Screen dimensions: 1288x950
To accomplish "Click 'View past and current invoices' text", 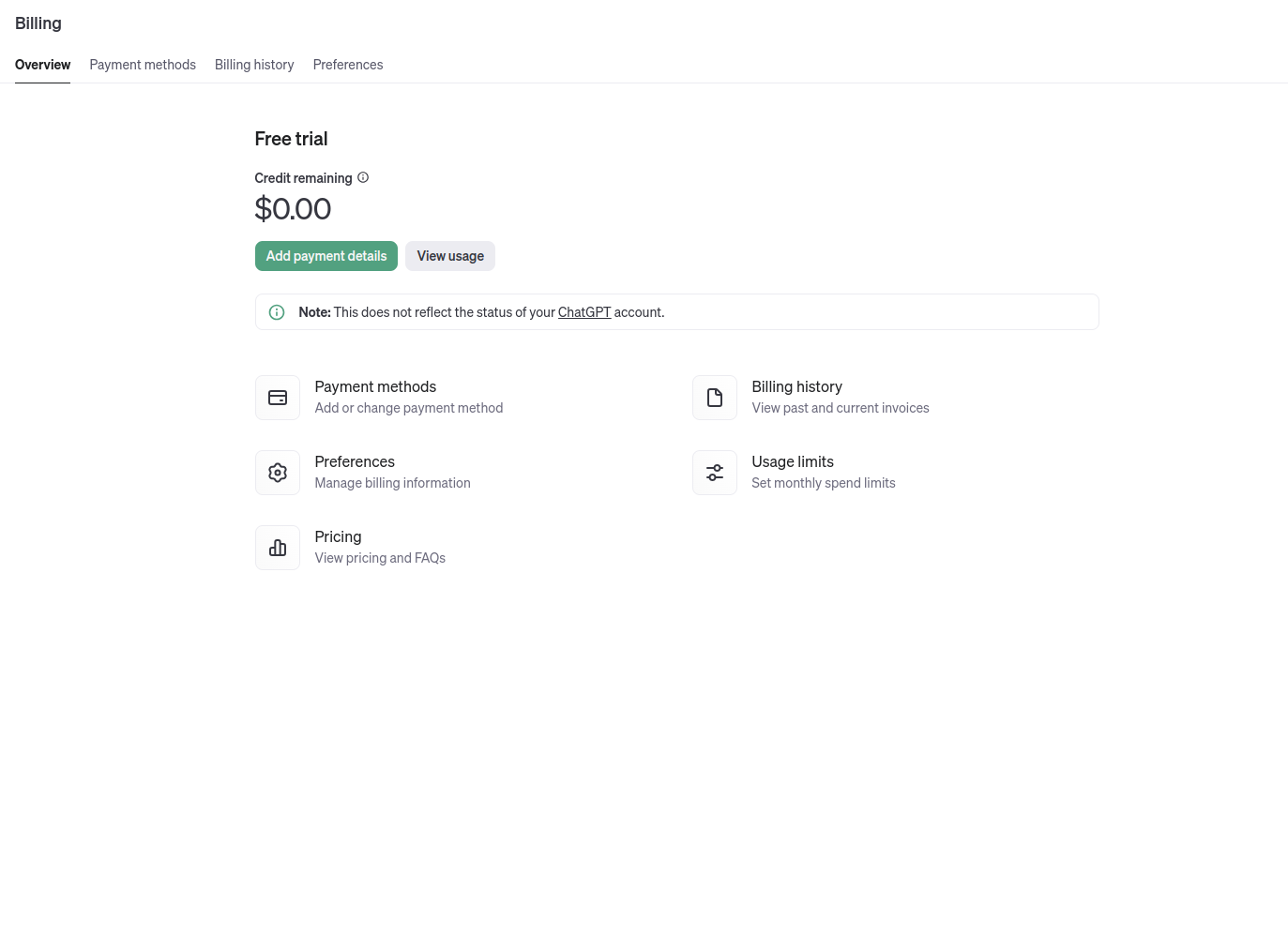I will tap(841, 408).
